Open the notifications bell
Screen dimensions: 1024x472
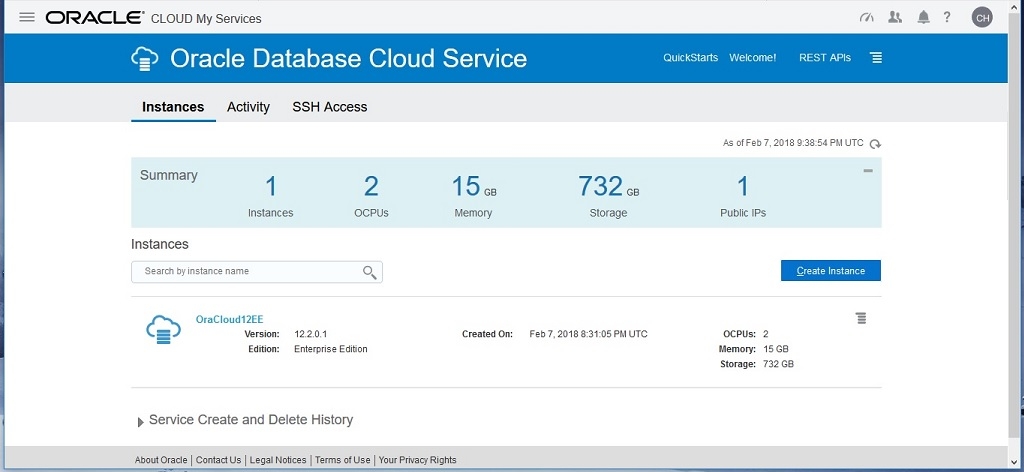click(x=923, y=18)
